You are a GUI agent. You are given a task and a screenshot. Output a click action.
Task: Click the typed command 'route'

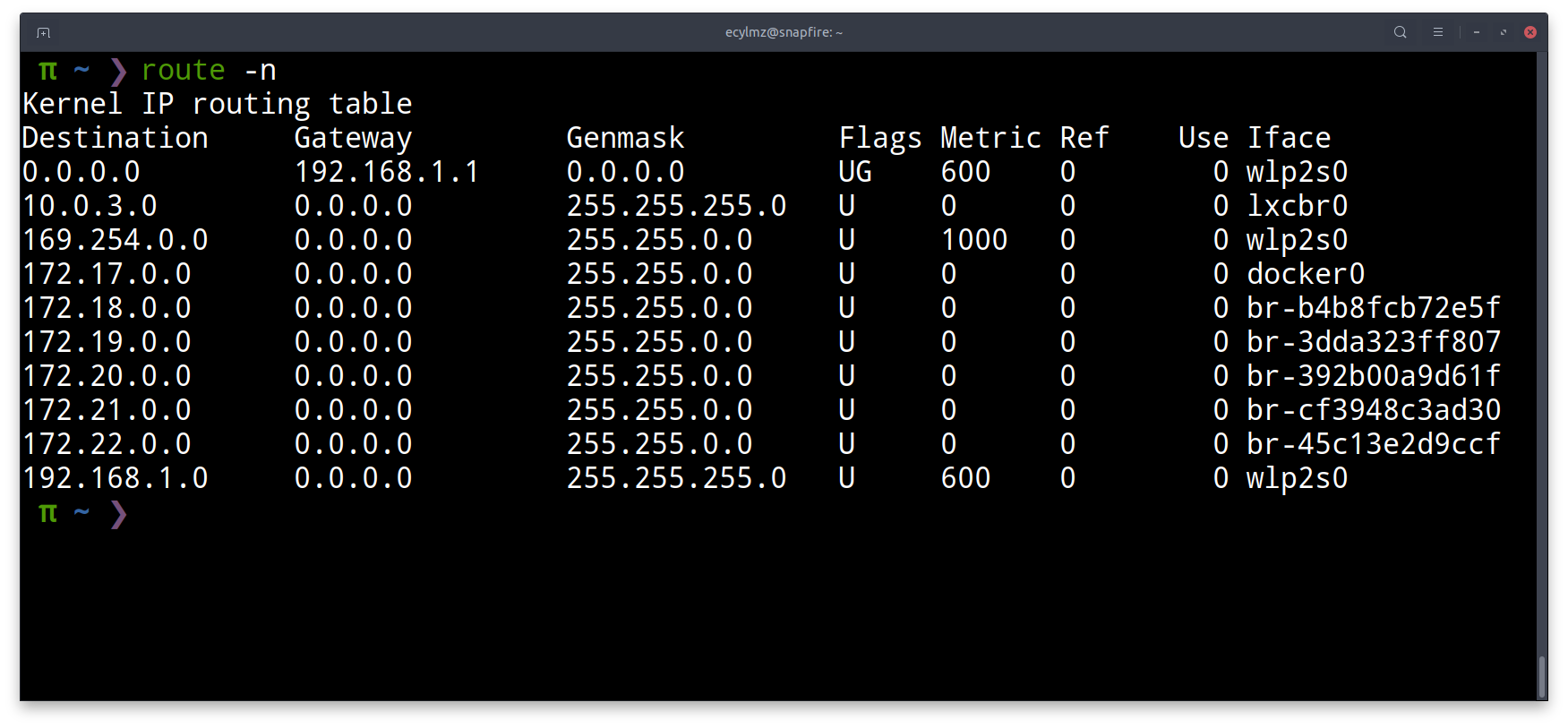pyautogui.click(x=183, y=70)
